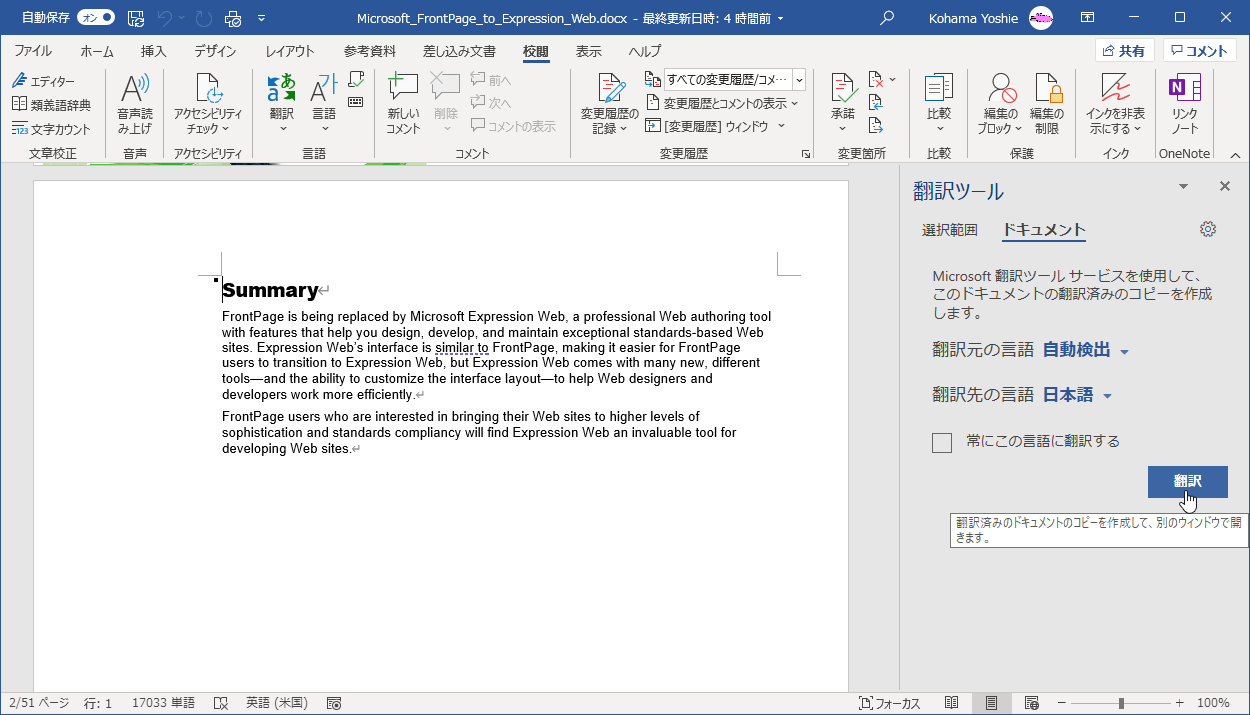Click the spelling check icon in status bar
The width and height of the screenshot is (1250, 715).
pyautogui.click(x=221, y=703)
